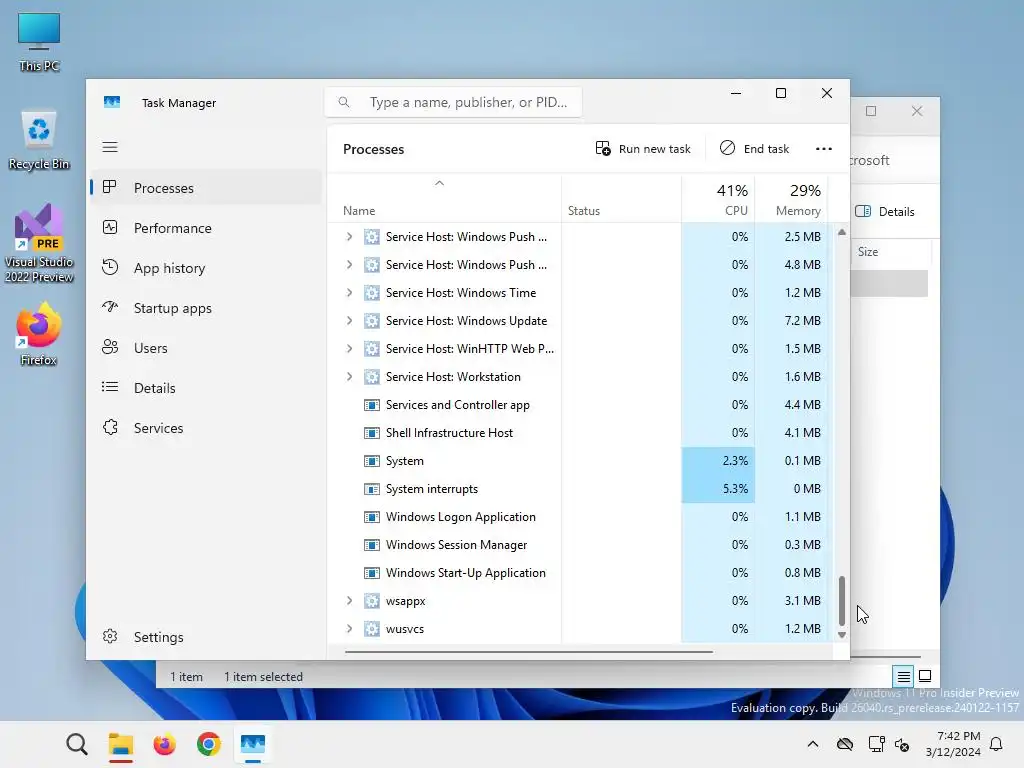1024x768 pixels.
Task: Expand Service Host: WinHTTP Web P... row
Action: click(349, 349)
